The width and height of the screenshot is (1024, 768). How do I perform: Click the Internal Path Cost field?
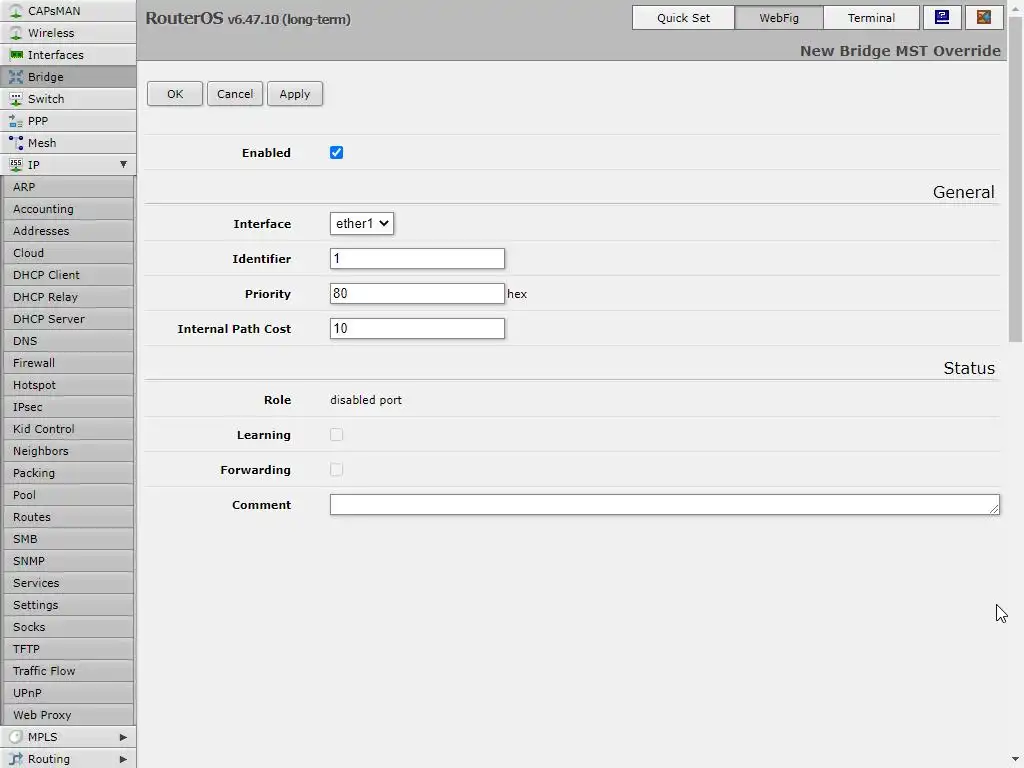(417, 328)
